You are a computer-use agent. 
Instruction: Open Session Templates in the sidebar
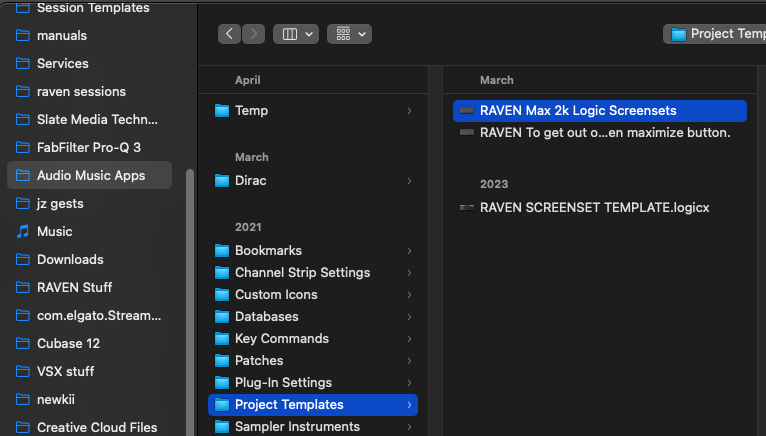(x=89, y=7)
